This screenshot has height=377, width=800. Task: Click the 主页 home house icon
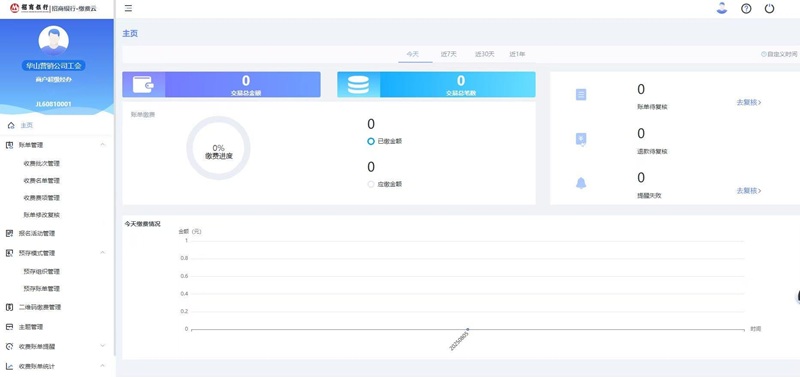coord(11,125)
